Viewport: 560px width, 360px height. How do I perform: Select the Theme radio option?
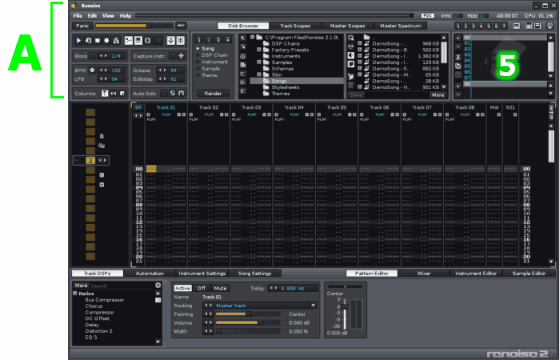(207, 75)
